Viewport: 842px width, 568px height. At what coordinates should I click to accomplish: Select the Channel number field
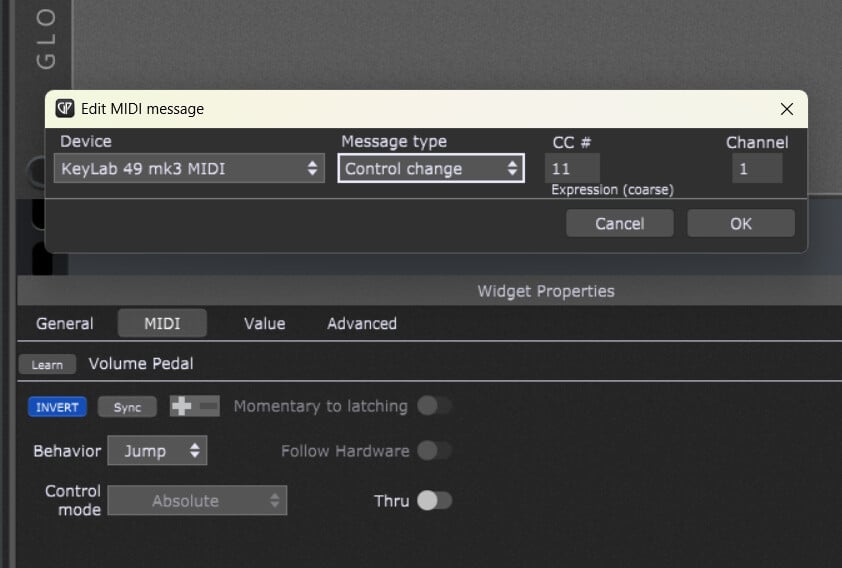pyautogui.click(x=756, y=169)
